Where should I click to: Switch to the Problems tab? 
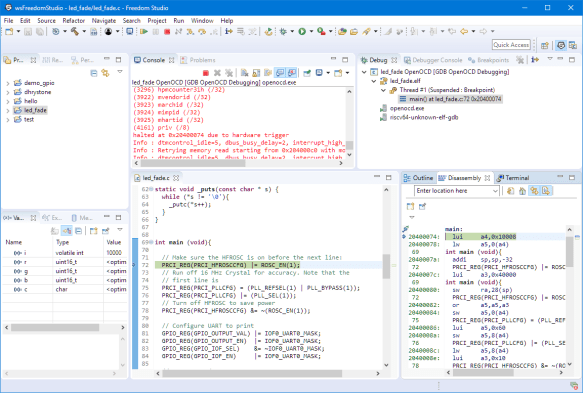(x=198, y=60)
